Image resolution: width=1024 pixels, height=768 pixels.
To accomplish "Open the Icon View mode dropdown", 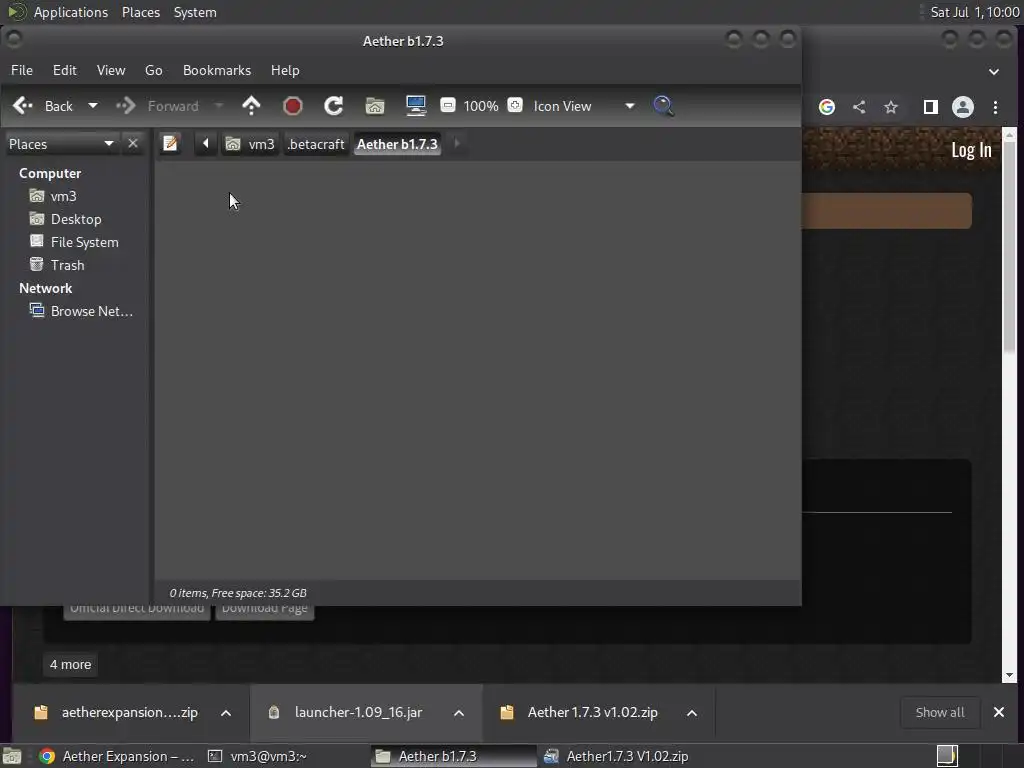I will point(583,106).
